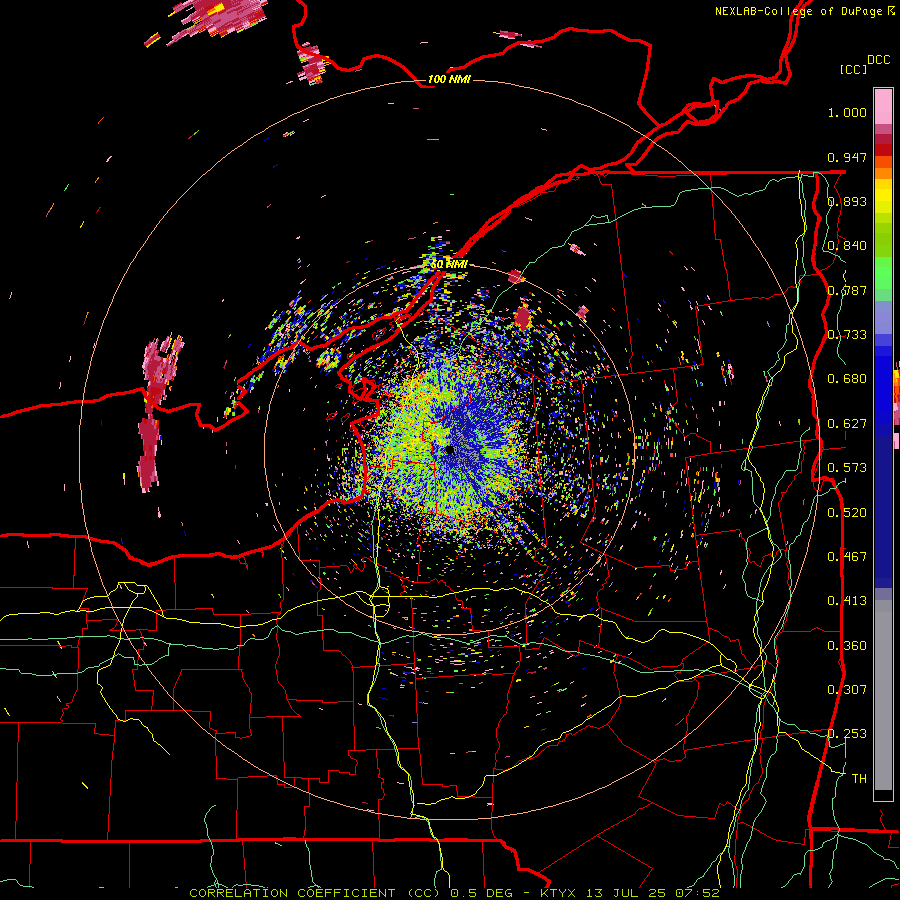Select the 0.573 scale value
Screen dimensions: 900x900
[847, 468]
